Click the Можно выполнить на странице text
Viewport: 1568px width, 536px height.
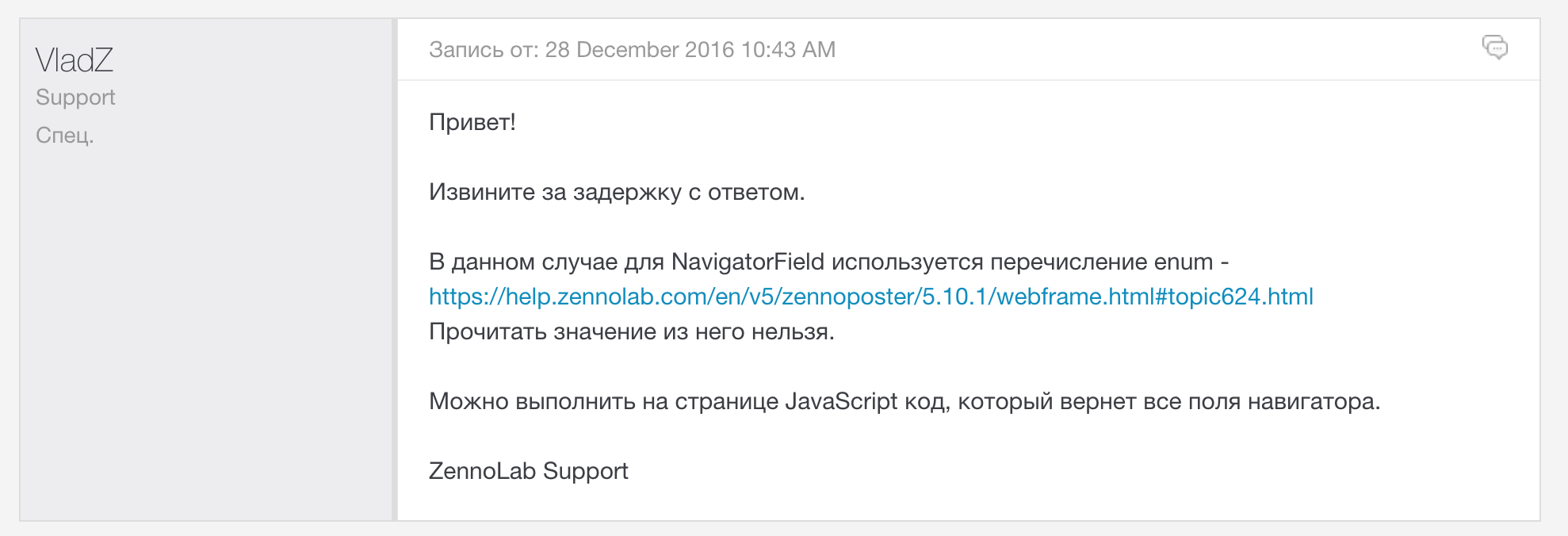[x=604, y=401]
